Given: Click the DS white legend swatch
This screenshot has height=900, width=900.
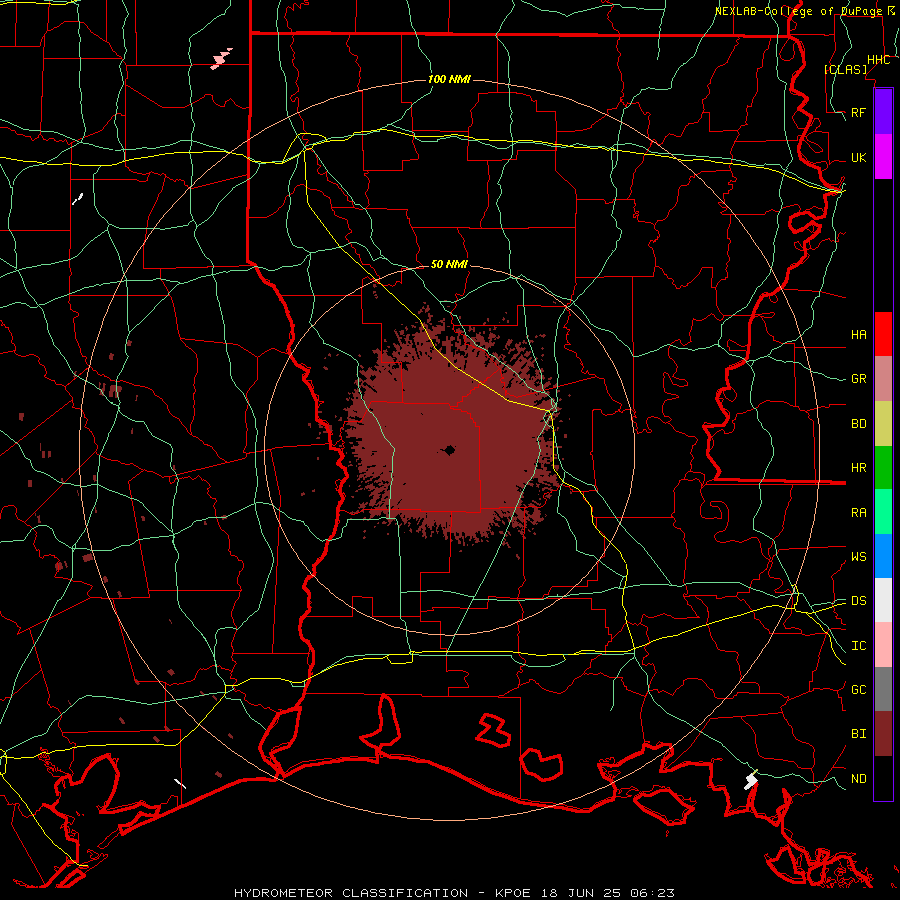Looking at the screenshot, I should click(883, 600).
